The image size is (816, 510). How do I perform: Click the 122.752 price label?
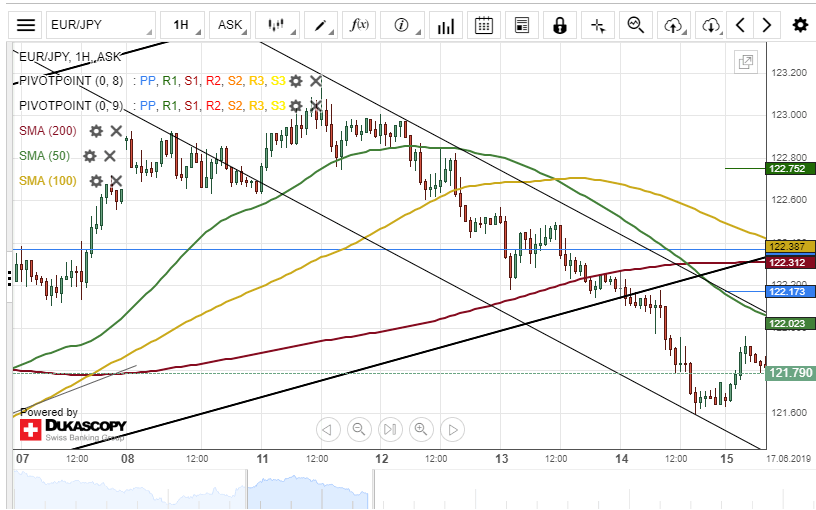click(790, 169)
